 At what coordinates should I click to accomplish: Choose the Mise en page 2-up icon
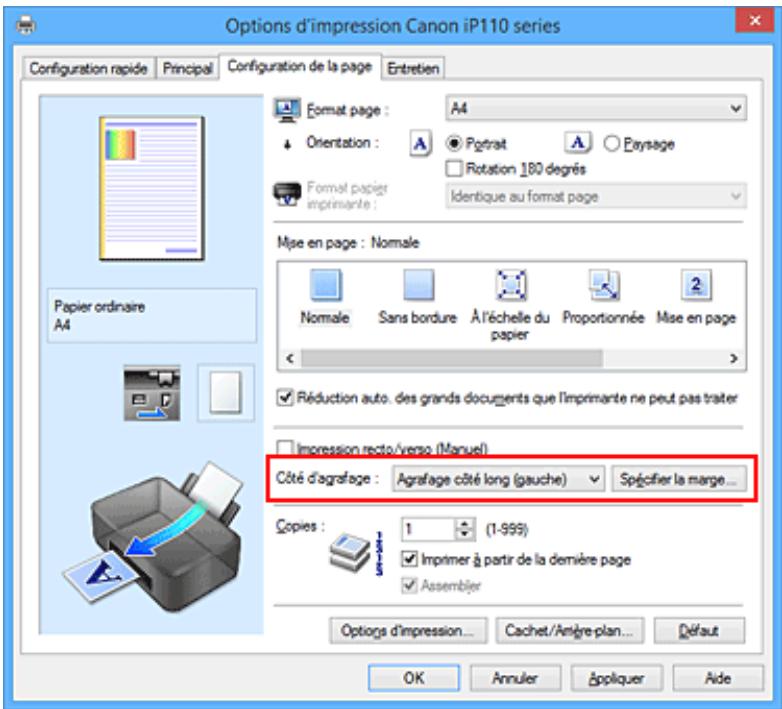click(696, 285)
